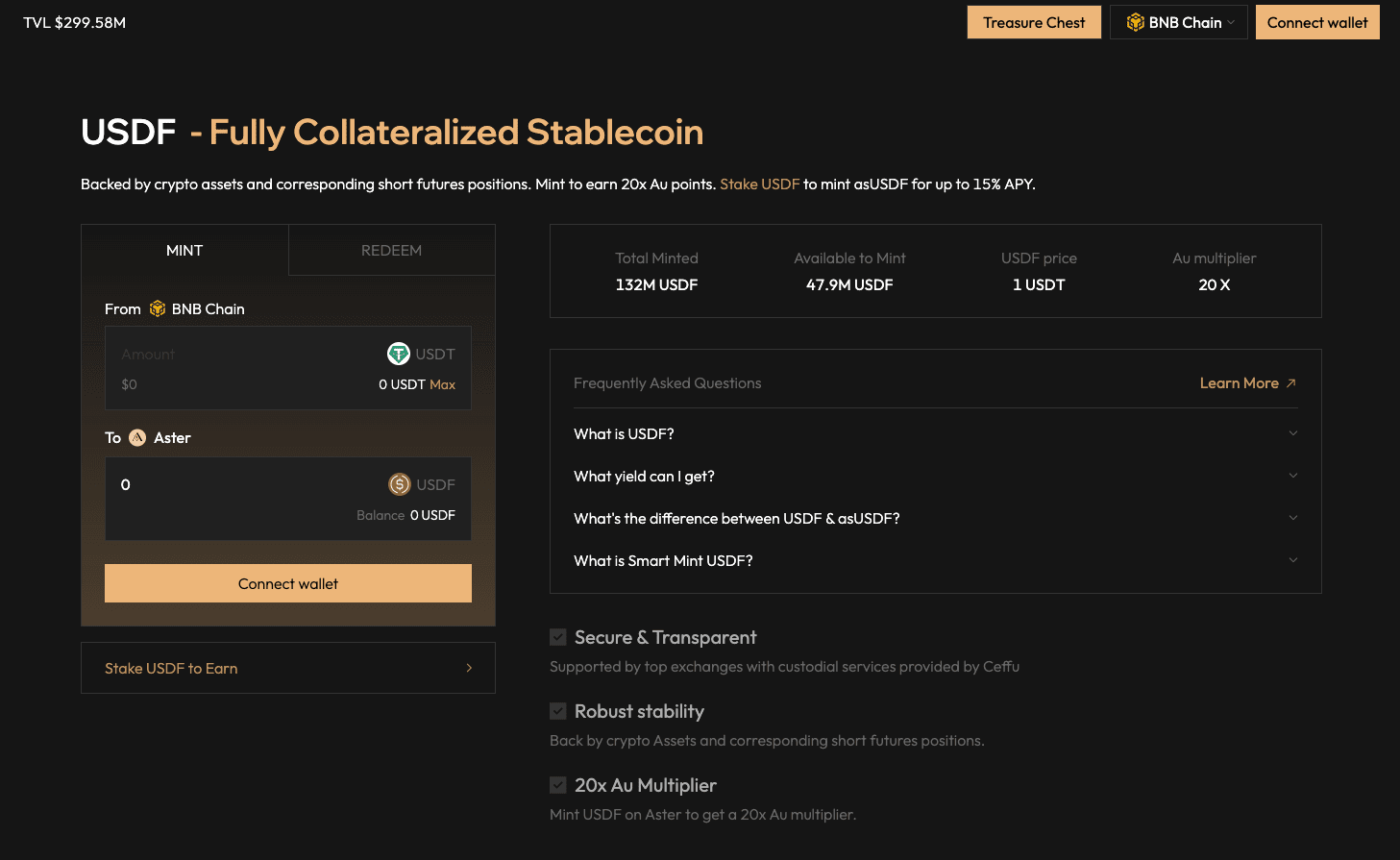1400x860 pixels.
Task: Click the BNB Chain logo in header
Action: (x=1135, y=22)
